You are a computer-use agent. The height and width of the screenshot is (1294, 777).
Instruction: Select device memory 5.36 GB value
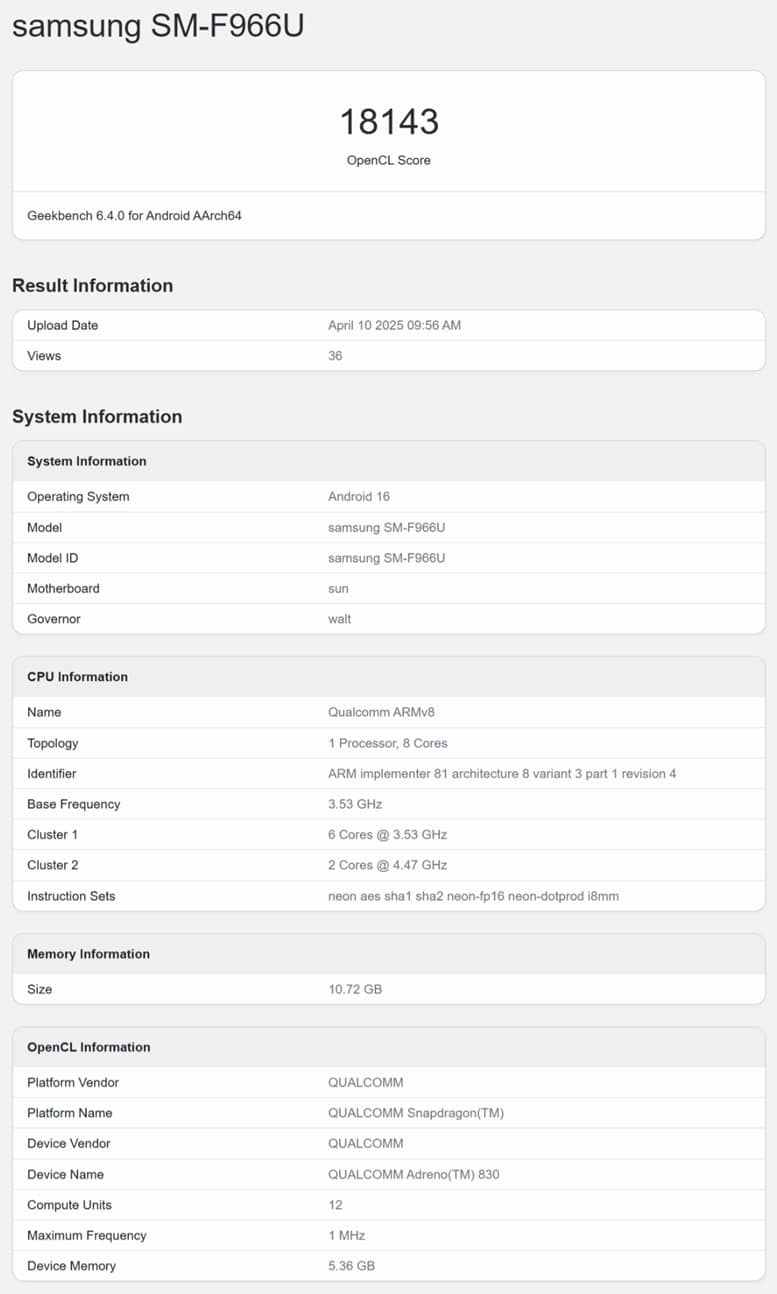(352, 1266)
